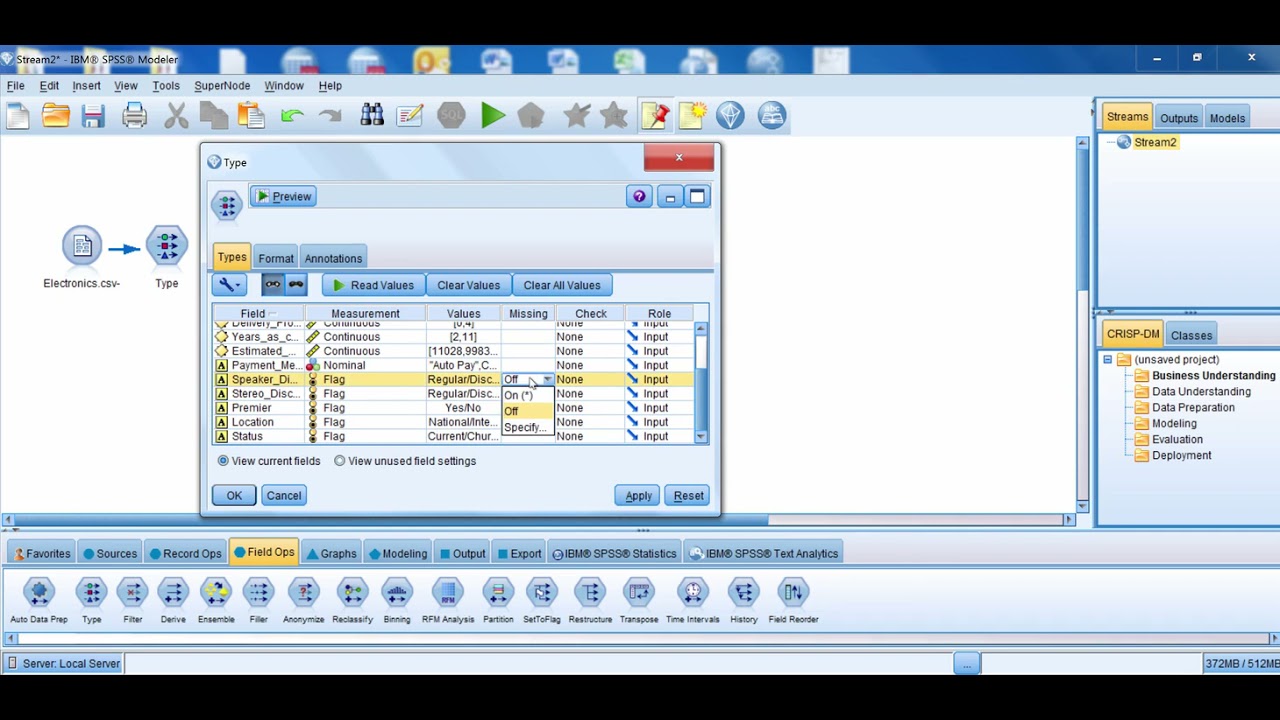The width and height of the screenshot is (1280, 720).
Task: Save stream with floppy disk icon
Action: (93, 116)
